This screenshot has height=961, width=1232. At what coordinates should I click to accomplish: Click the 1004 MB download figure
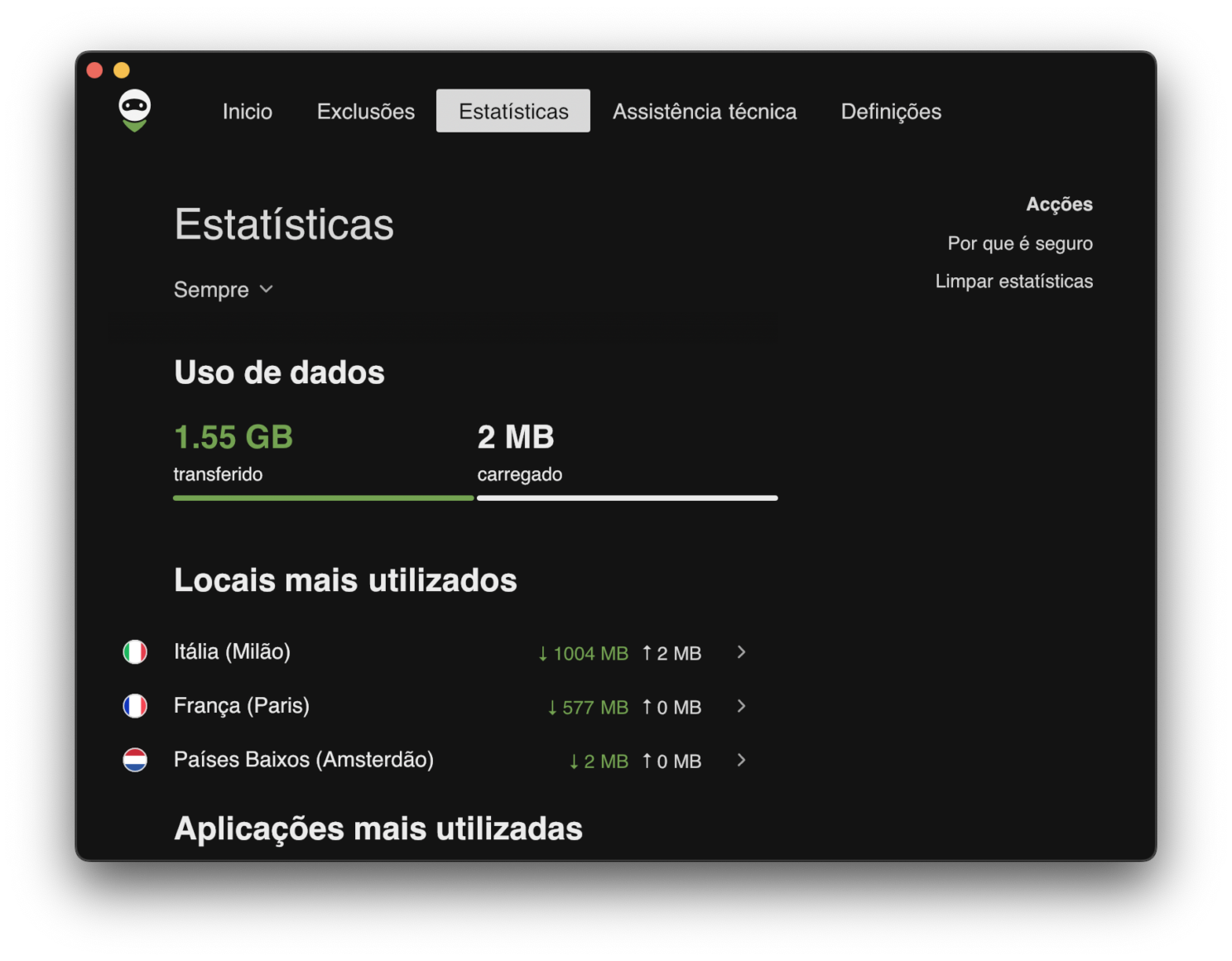[x=583, y=654]
